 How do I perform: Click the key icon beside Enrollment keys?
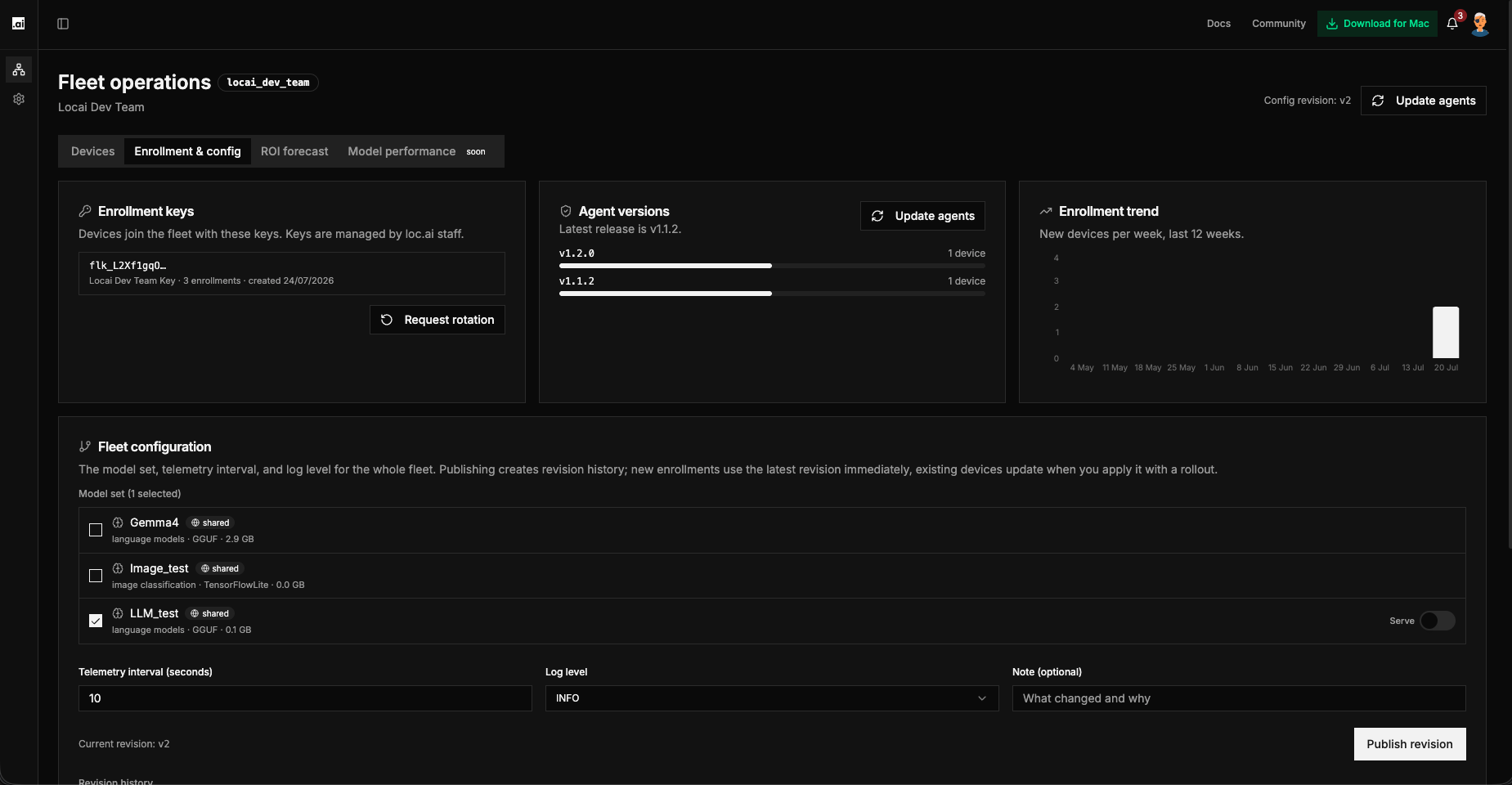point(85,211)
